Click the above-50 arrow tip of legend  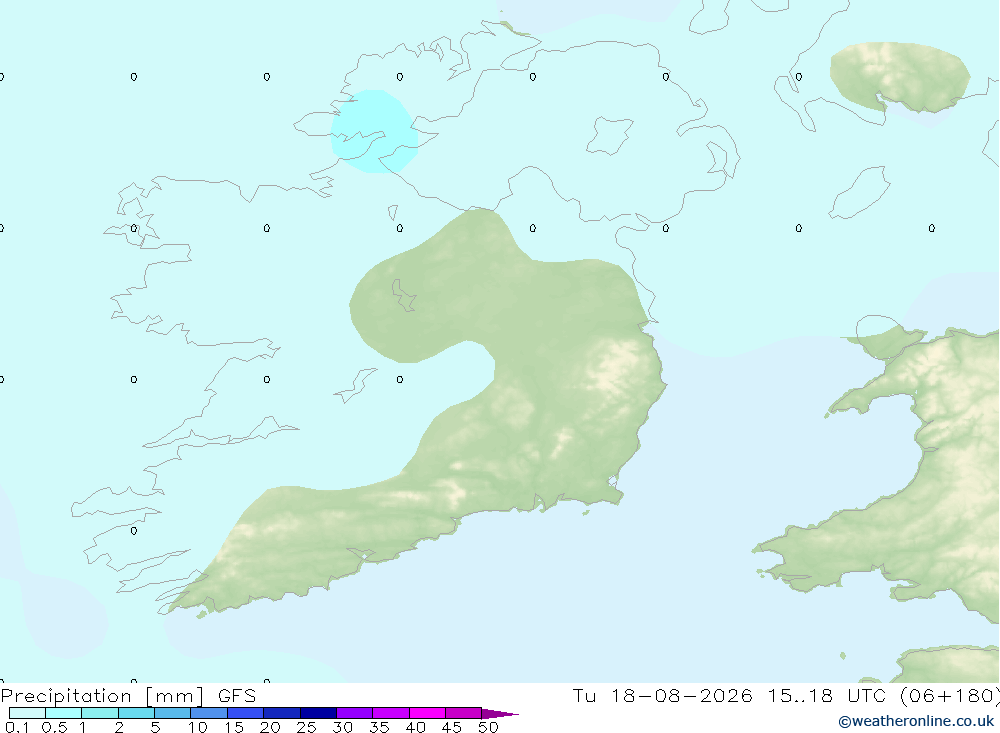(500, 714)
